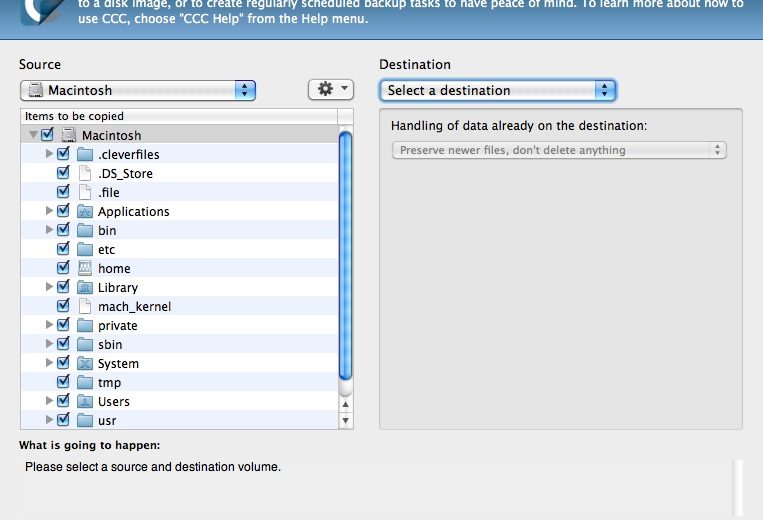Click the .file document icon
This screenshot has width=763, height=520.
coord(85,192)
